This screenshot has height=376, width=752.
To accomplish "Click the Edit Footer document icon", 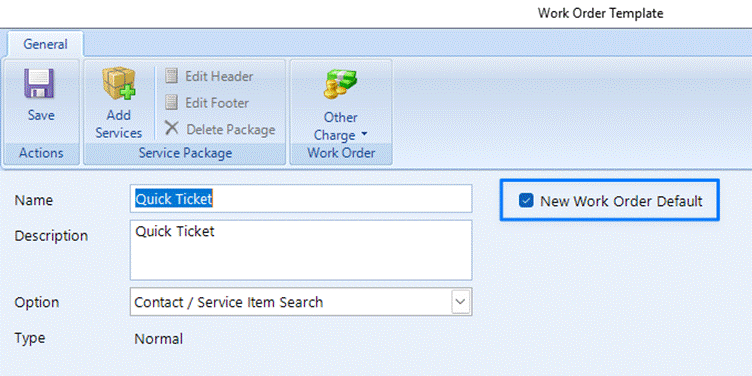I will point(171,102).
